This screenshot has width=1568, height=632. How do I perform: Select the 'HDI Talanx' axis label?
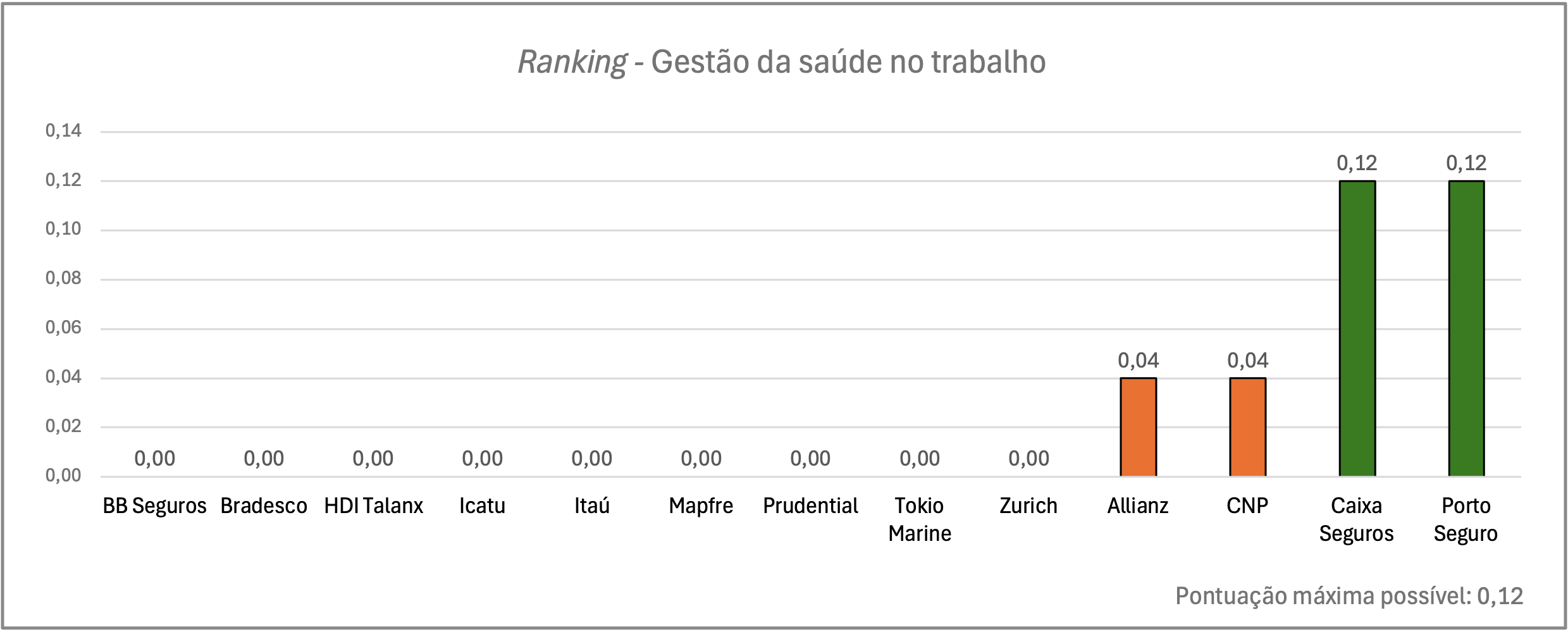coord(373,506)
